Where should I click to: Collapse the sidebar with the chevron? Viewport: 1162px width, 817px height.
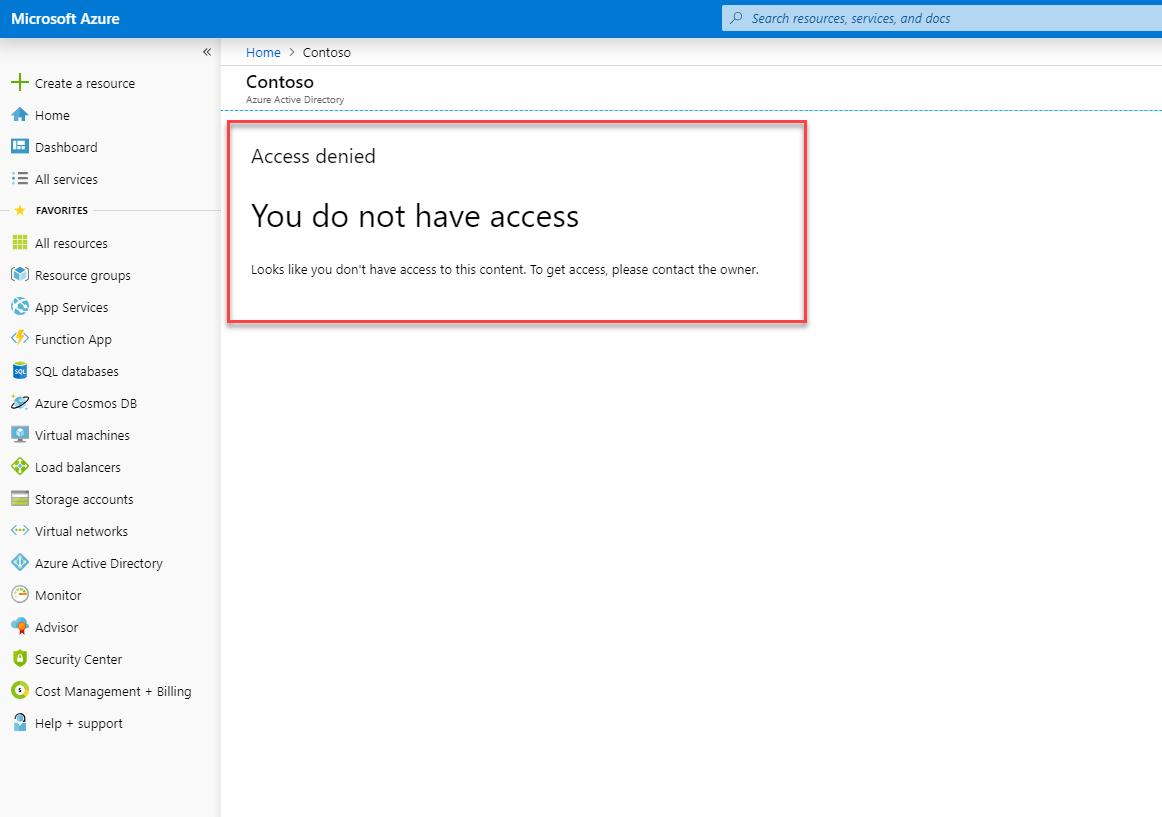[x=207, y=52]
